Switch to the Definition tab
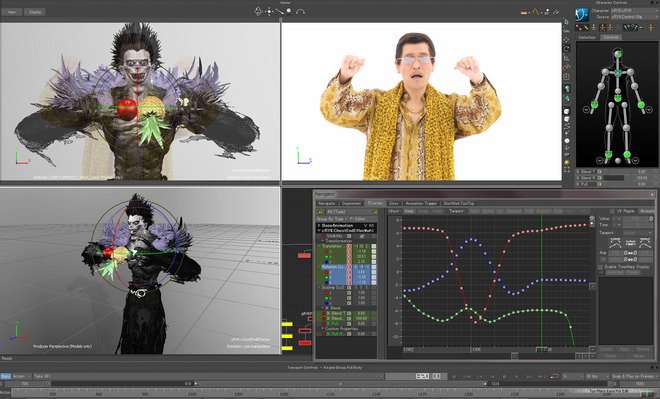This screenshot has width=660, height=399. (x=587, y=37)
